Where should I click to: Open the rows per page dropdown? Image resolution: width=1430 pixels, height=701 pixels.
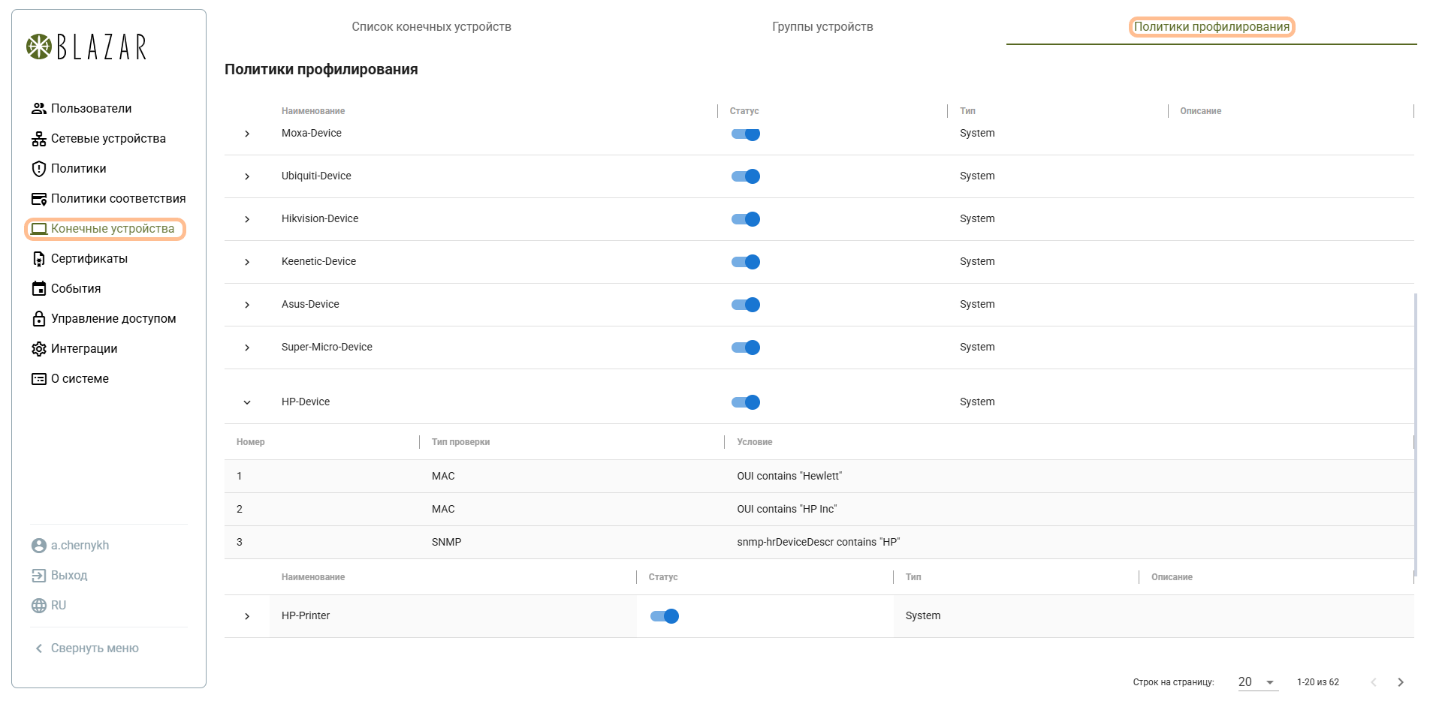pos(1257,682)
